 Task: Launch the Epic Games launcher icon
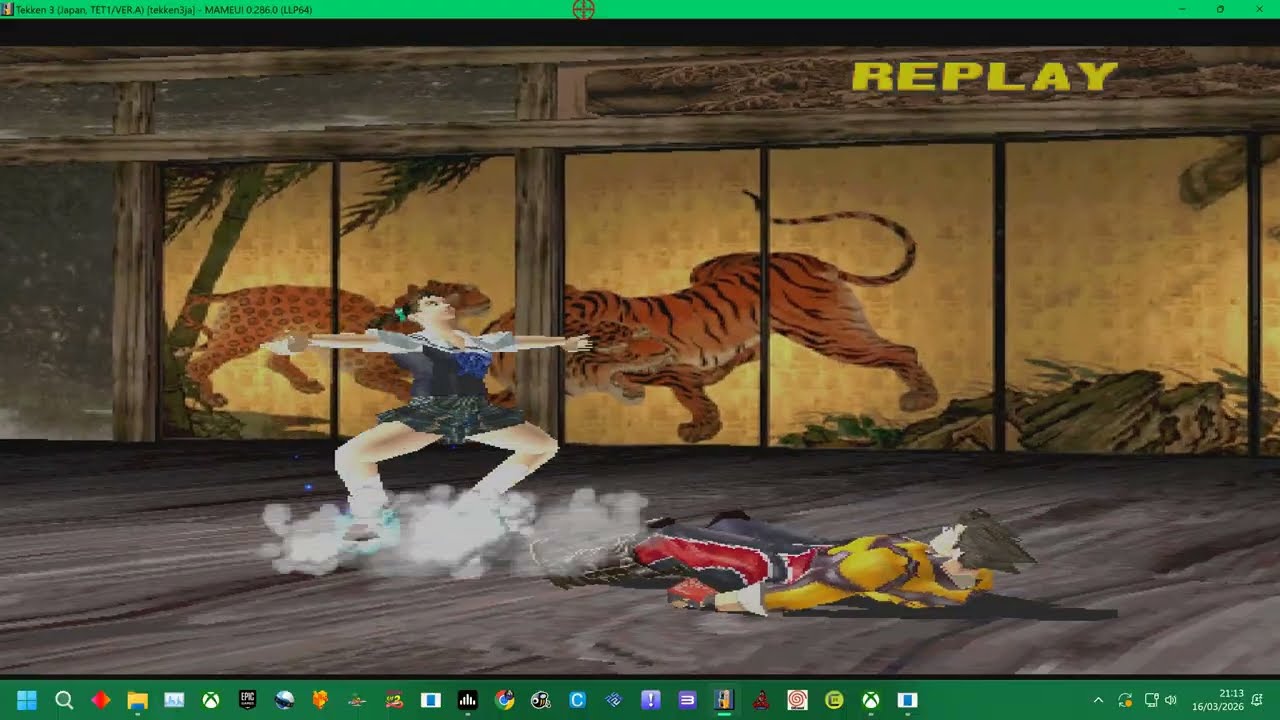(x=247, y=700)
